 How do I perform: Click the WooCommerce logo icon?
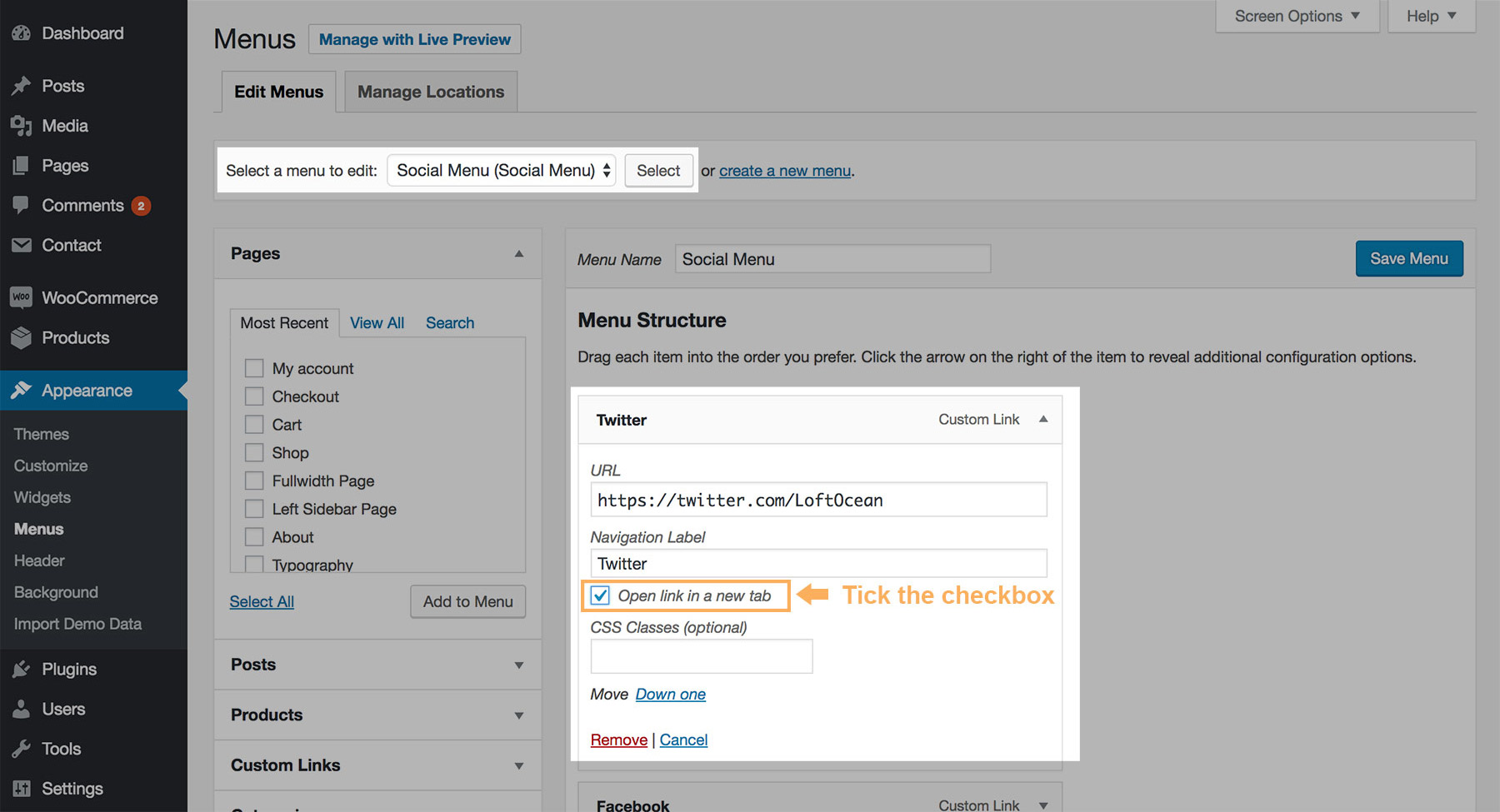(x=21, y=297)
